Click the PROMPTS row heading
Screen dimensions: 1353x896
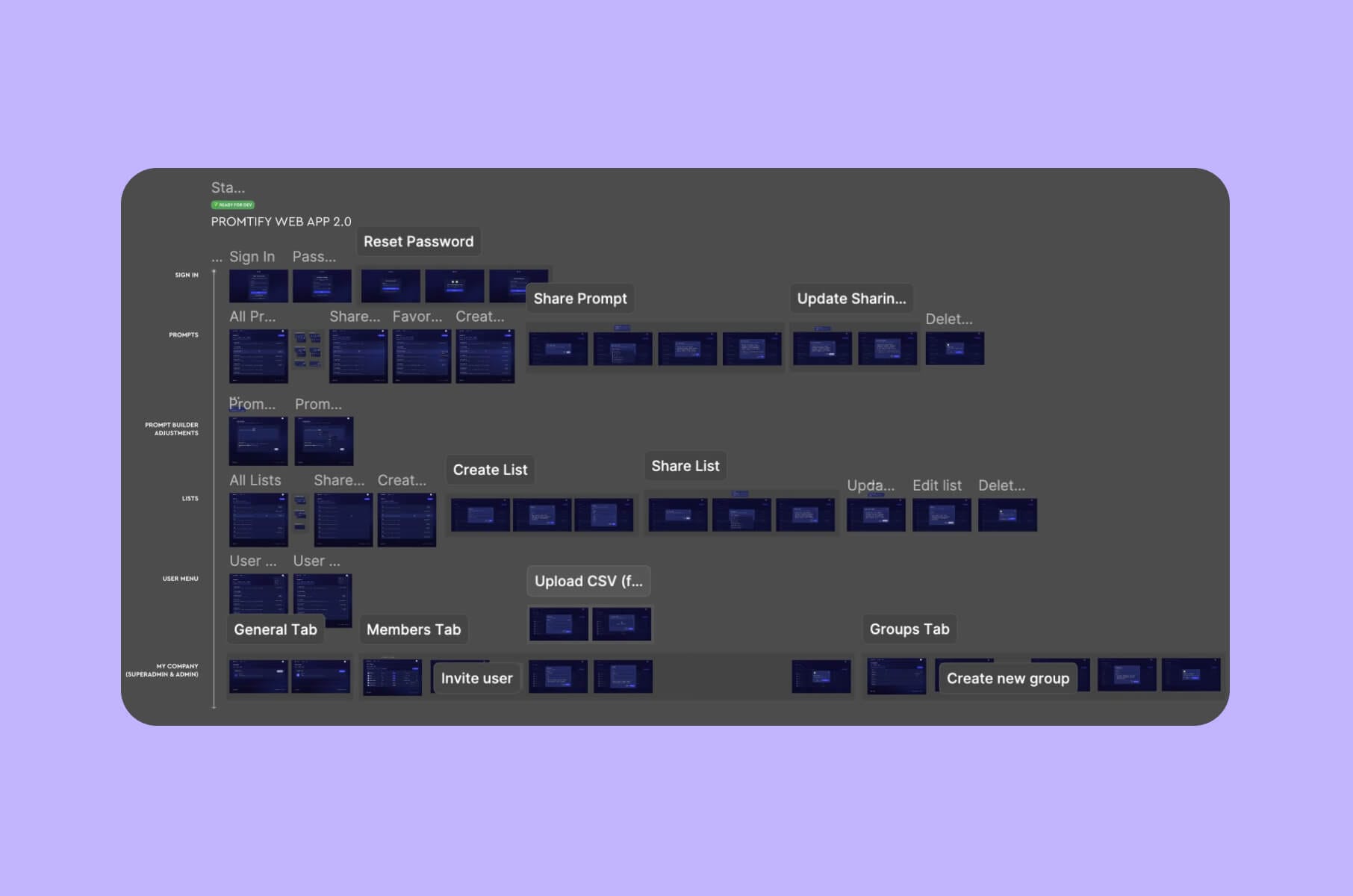click(184, 335)
